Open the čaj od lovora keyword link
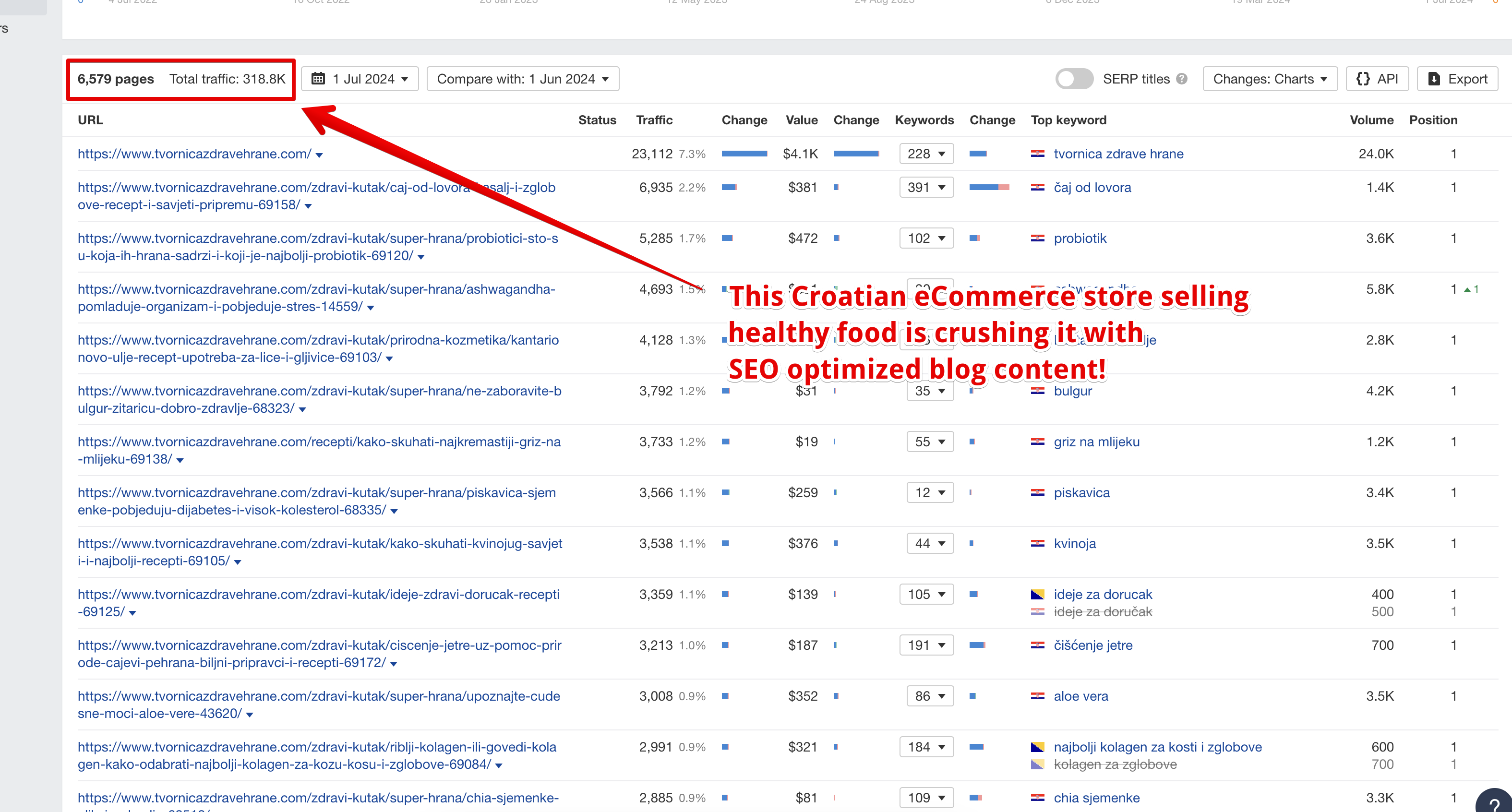Viewport: 1512px width, 812px height. (x=1092, y=187)
